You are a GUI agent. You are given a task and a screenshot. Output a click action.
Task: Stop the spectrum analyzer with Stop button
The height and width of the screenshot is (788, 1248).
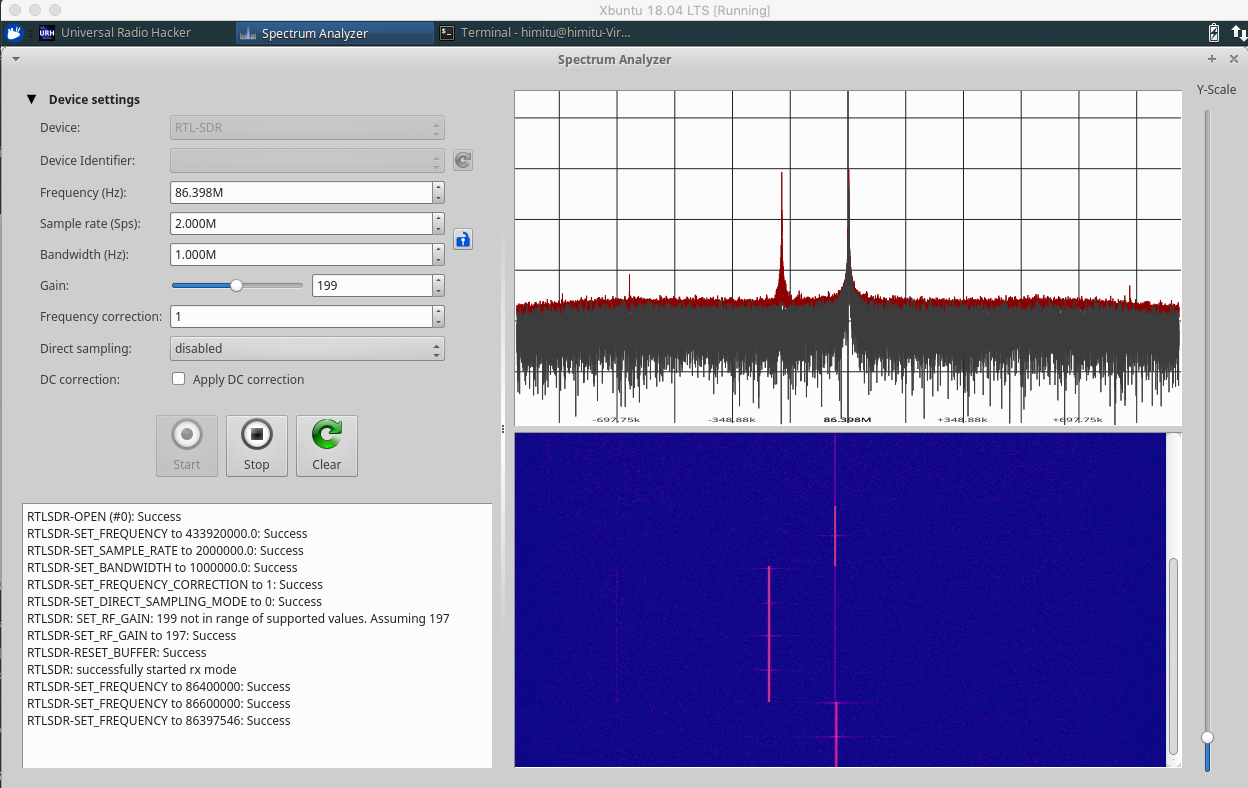click(257, 446)
